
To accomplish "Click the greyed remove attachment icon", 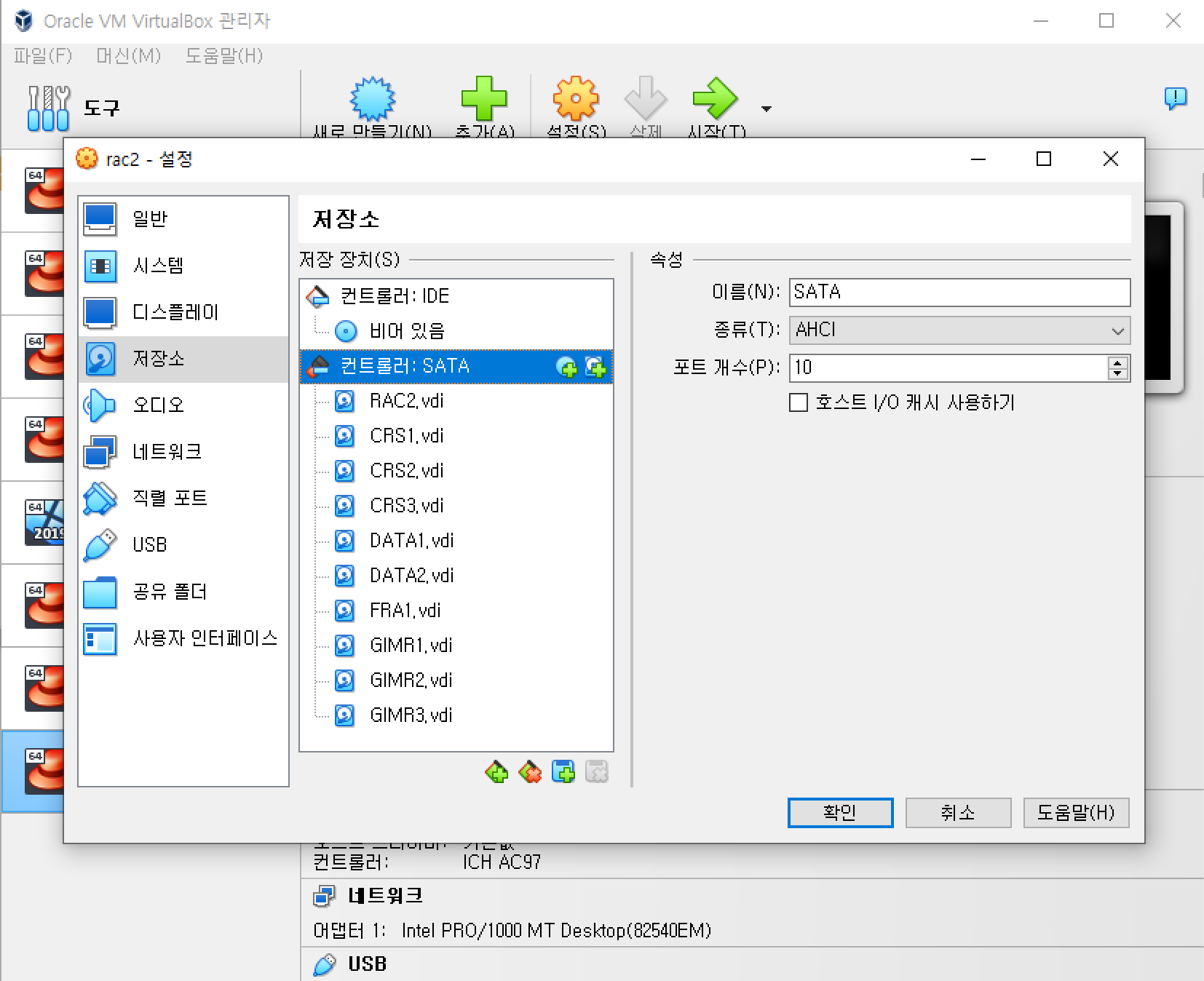I will pos(597,771).
